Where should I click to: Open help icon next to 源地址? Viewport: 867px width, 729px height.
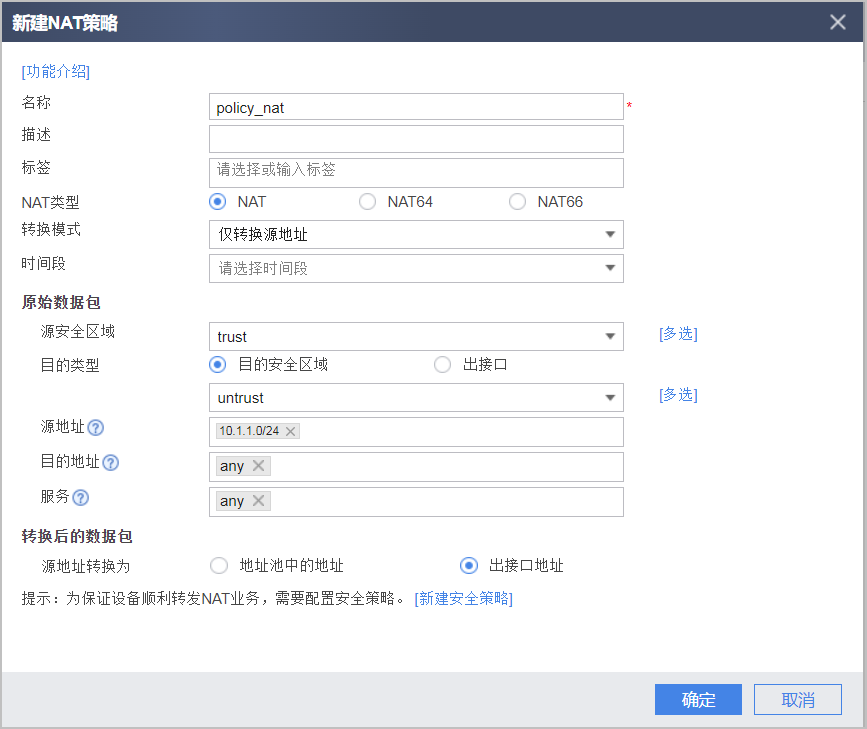click(96, 428)
